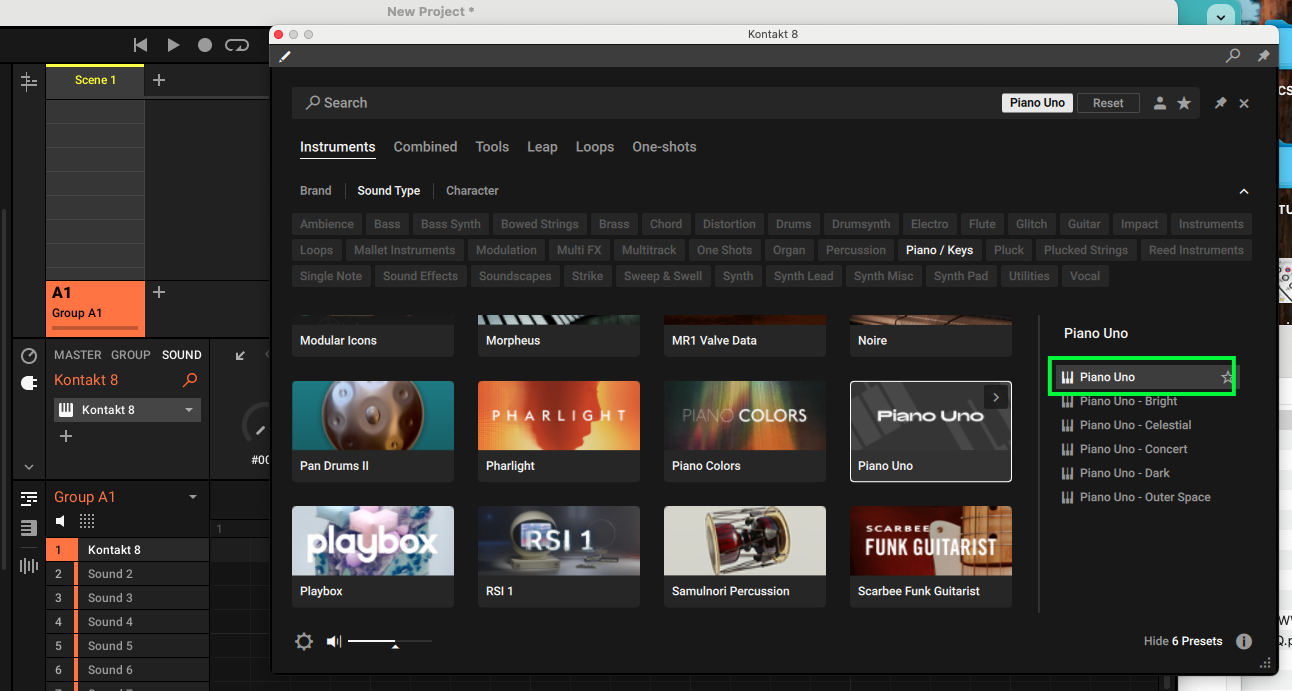
Task: Collapse the tag filter with up chevron
Action: (x=1244, y=191)
